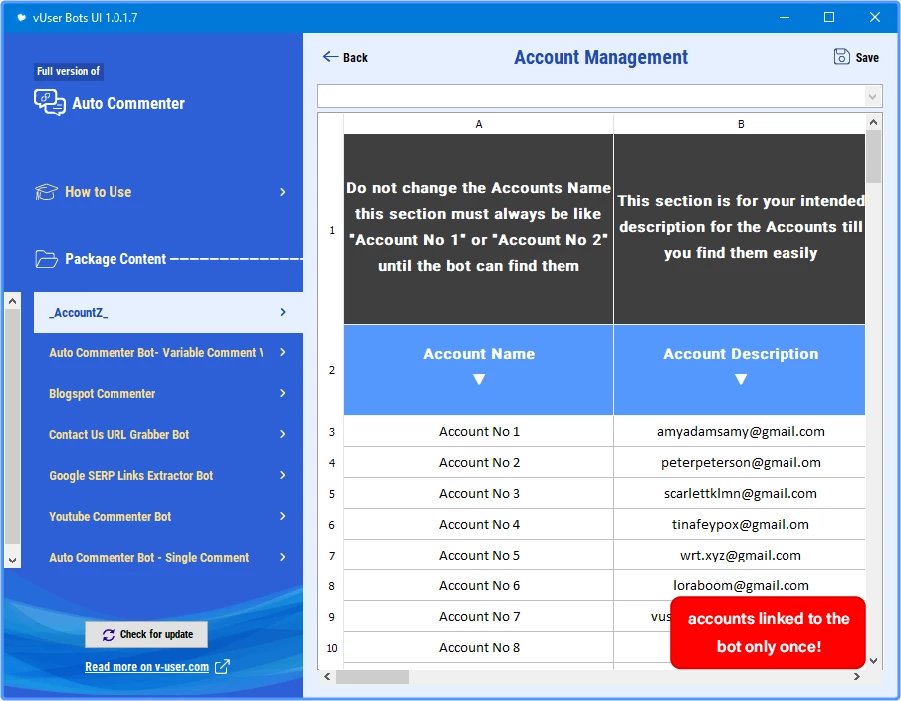
Task: Select cell 'Account No 2'
Action: click(x=479, y=463)
